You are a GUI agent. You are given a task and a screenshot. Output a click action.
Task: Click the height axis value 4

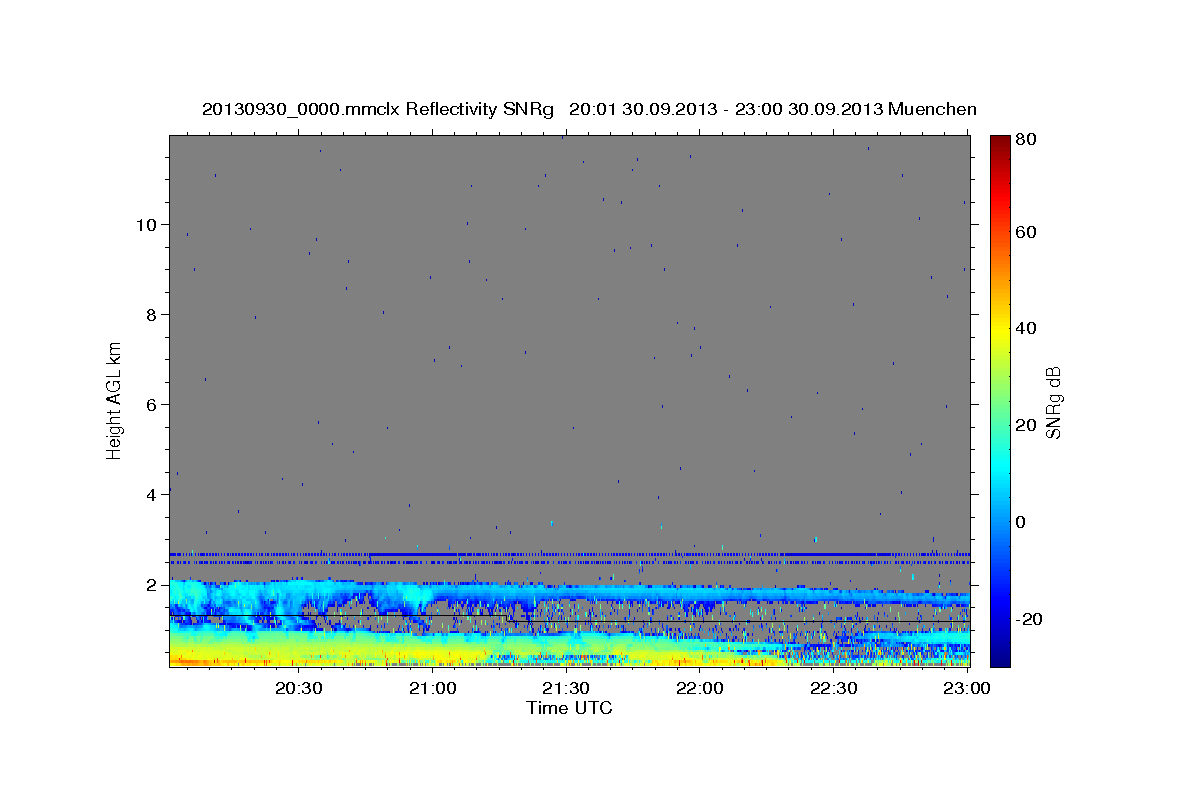point(153,494)
